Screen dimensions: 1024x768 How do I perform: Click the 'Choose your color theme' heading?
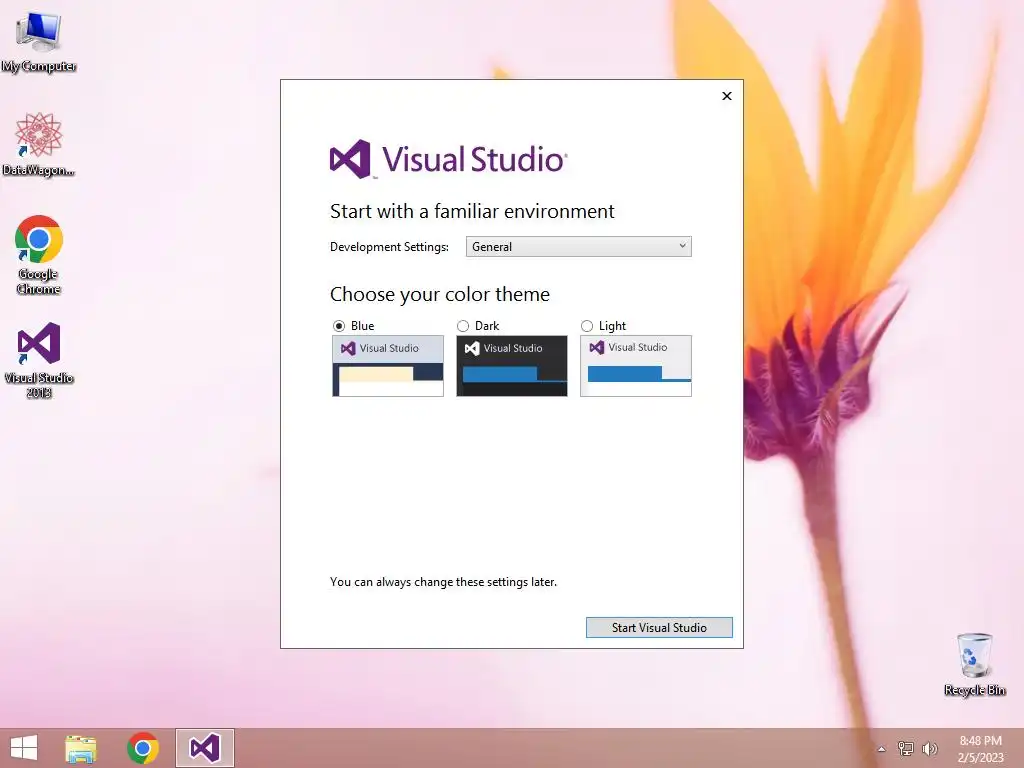tap(440, 295)
